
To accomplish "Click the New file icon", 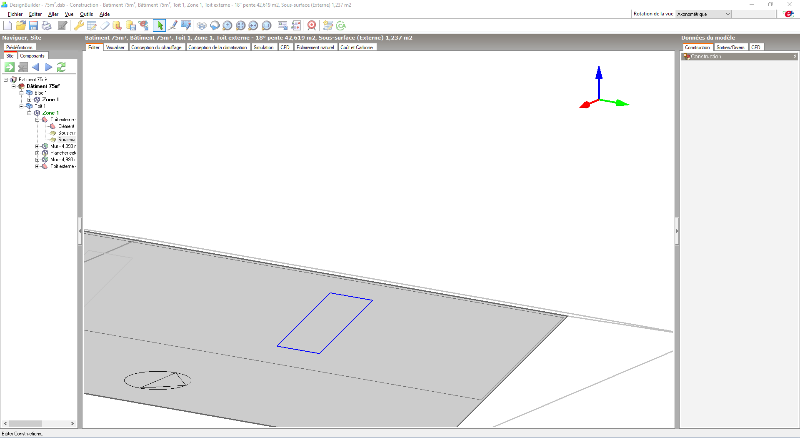I will (x=7, y=25).
